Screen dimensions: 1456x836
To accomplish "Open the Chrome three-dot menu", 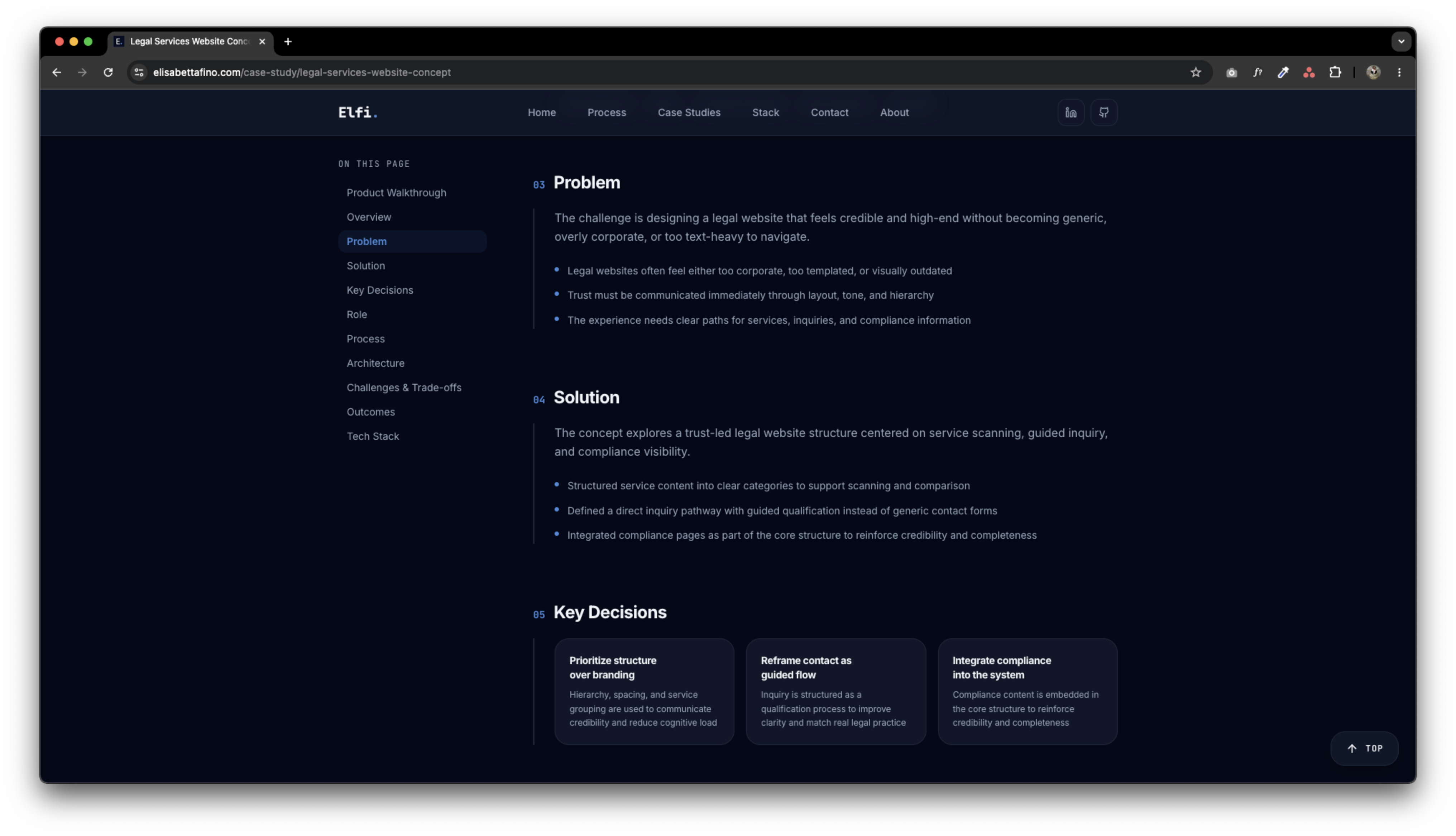I will coord(1399,72).
